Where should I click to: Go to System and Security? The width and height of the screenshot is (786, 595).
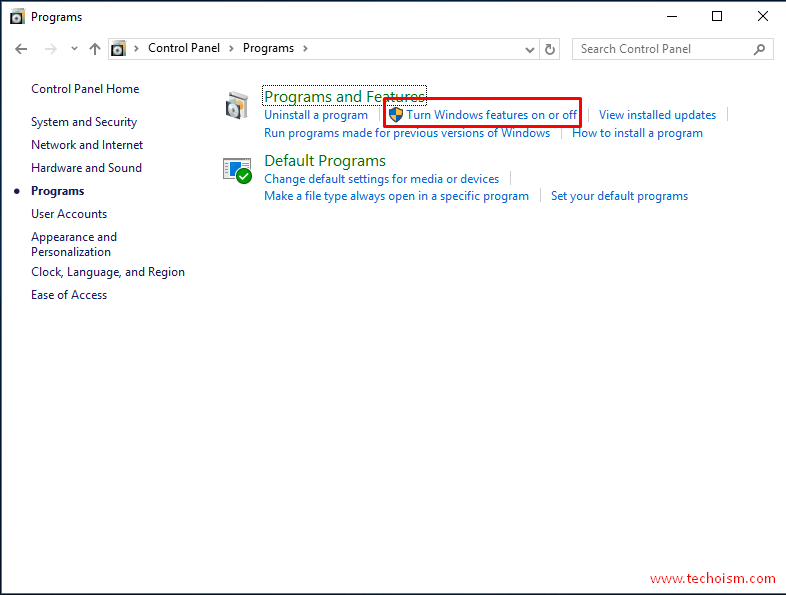(84, 122)
